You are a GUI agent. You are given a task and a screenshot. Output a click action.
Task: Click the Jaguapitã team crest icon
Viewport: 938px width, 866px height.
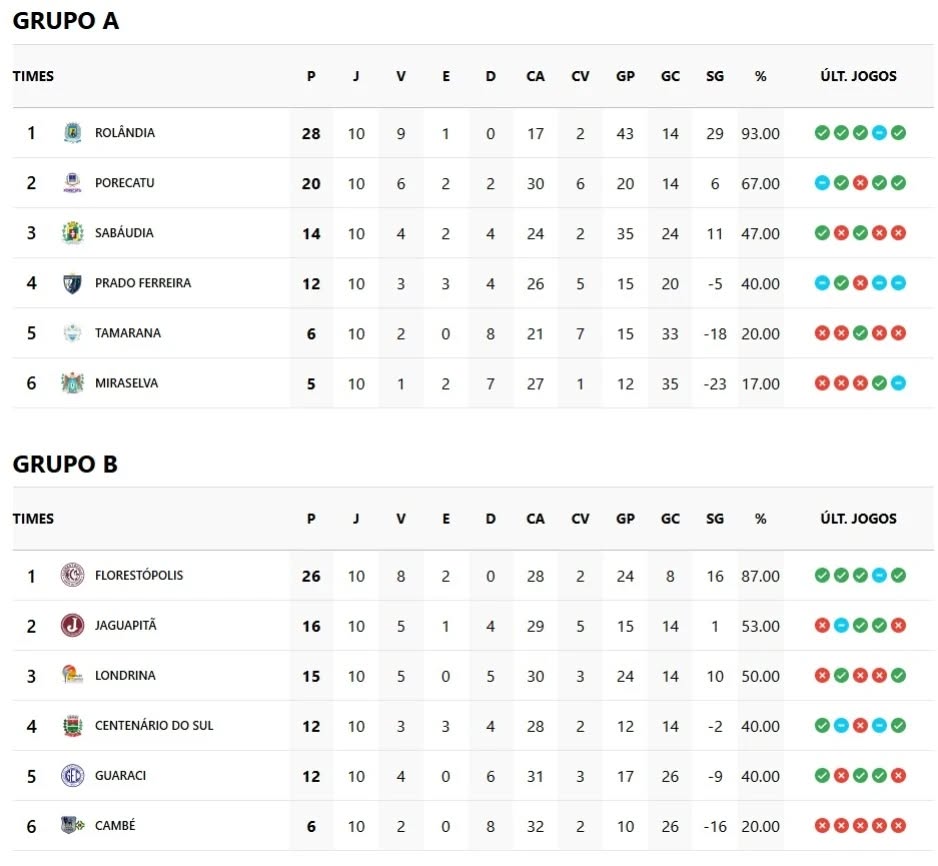[x=72, y=625]
